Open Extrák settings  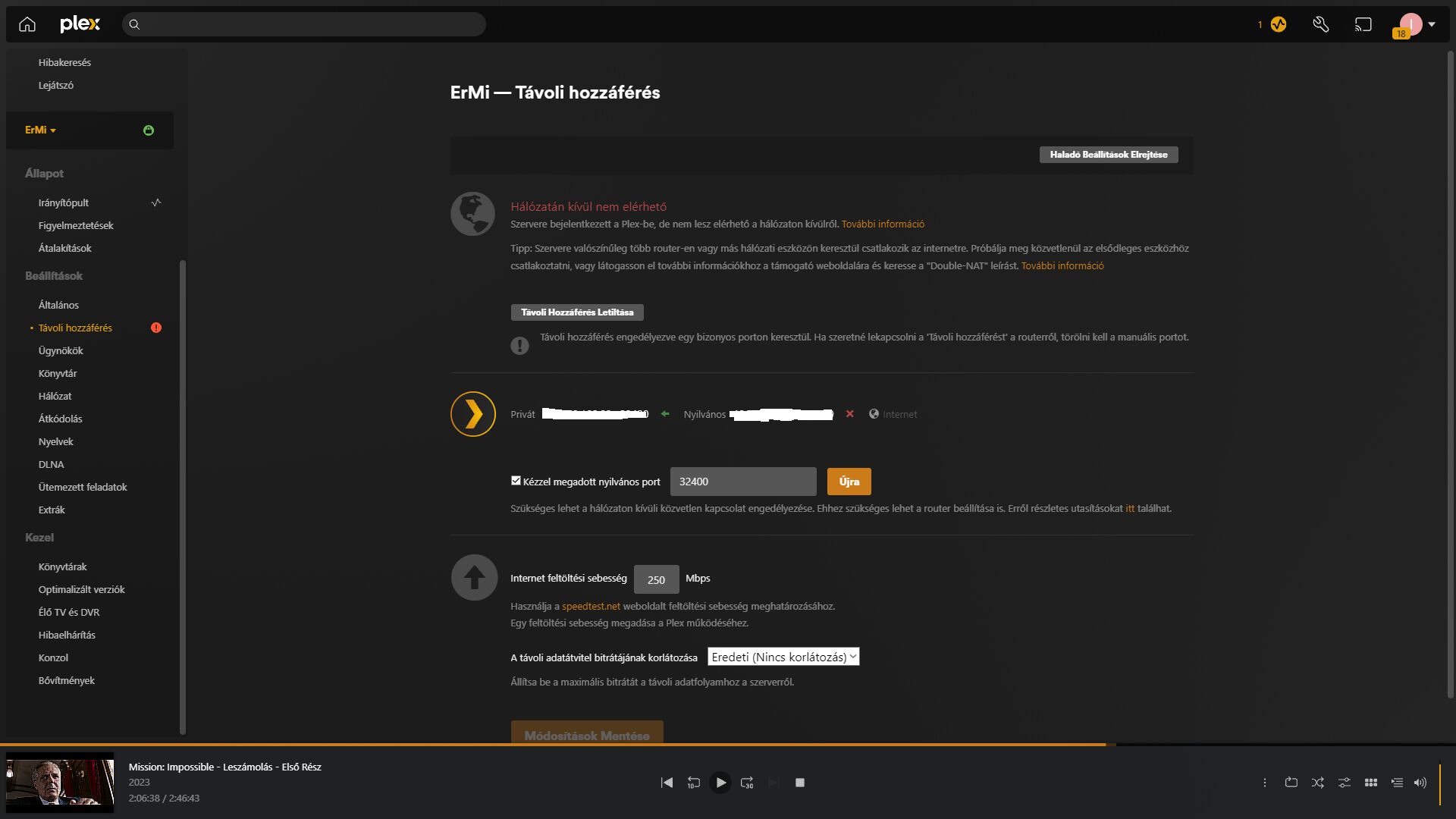52,510
